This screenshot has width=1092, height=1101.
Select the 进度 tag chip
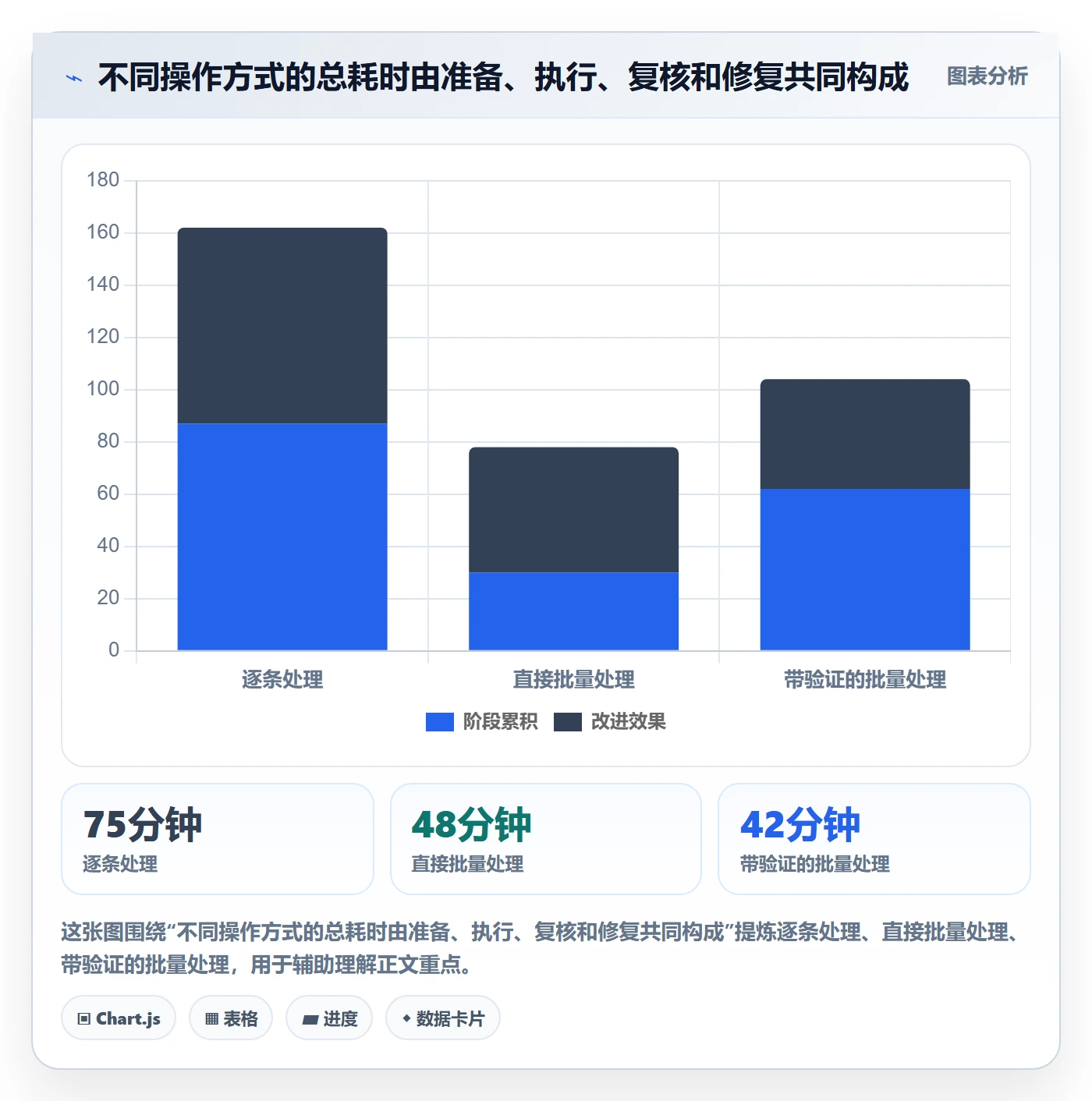click(x=329, y=1018)
